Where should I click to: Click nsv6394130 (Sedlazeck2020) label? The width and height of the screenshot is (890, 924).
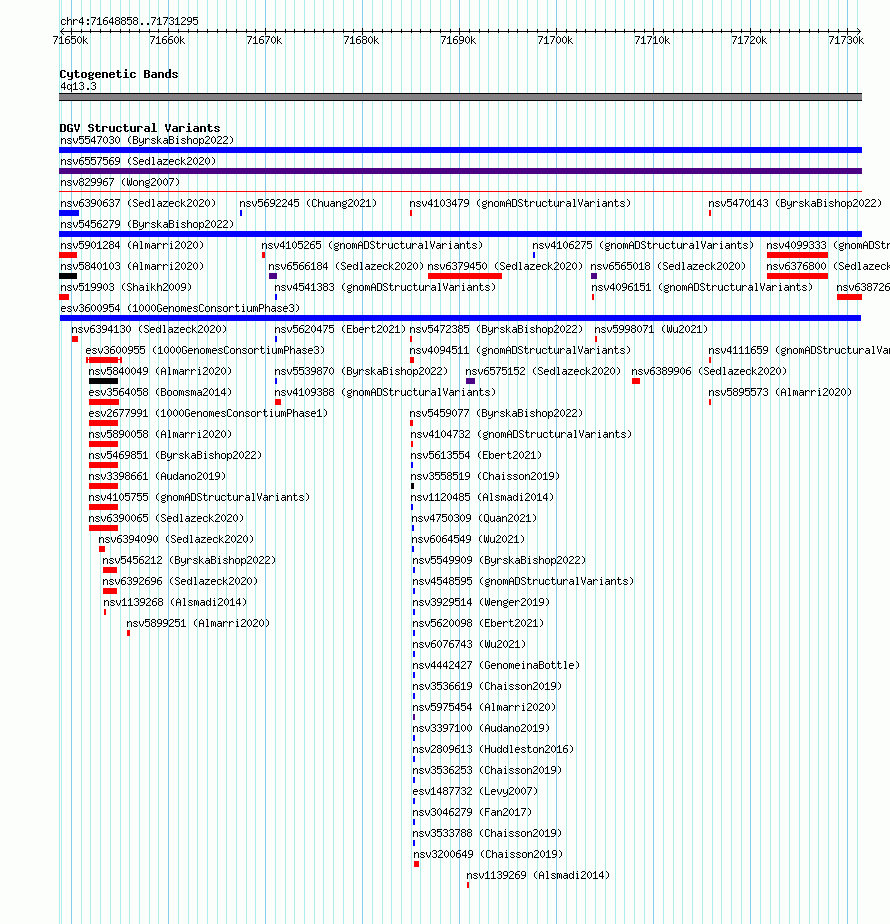pyautogui.click(x=149, y=329)
